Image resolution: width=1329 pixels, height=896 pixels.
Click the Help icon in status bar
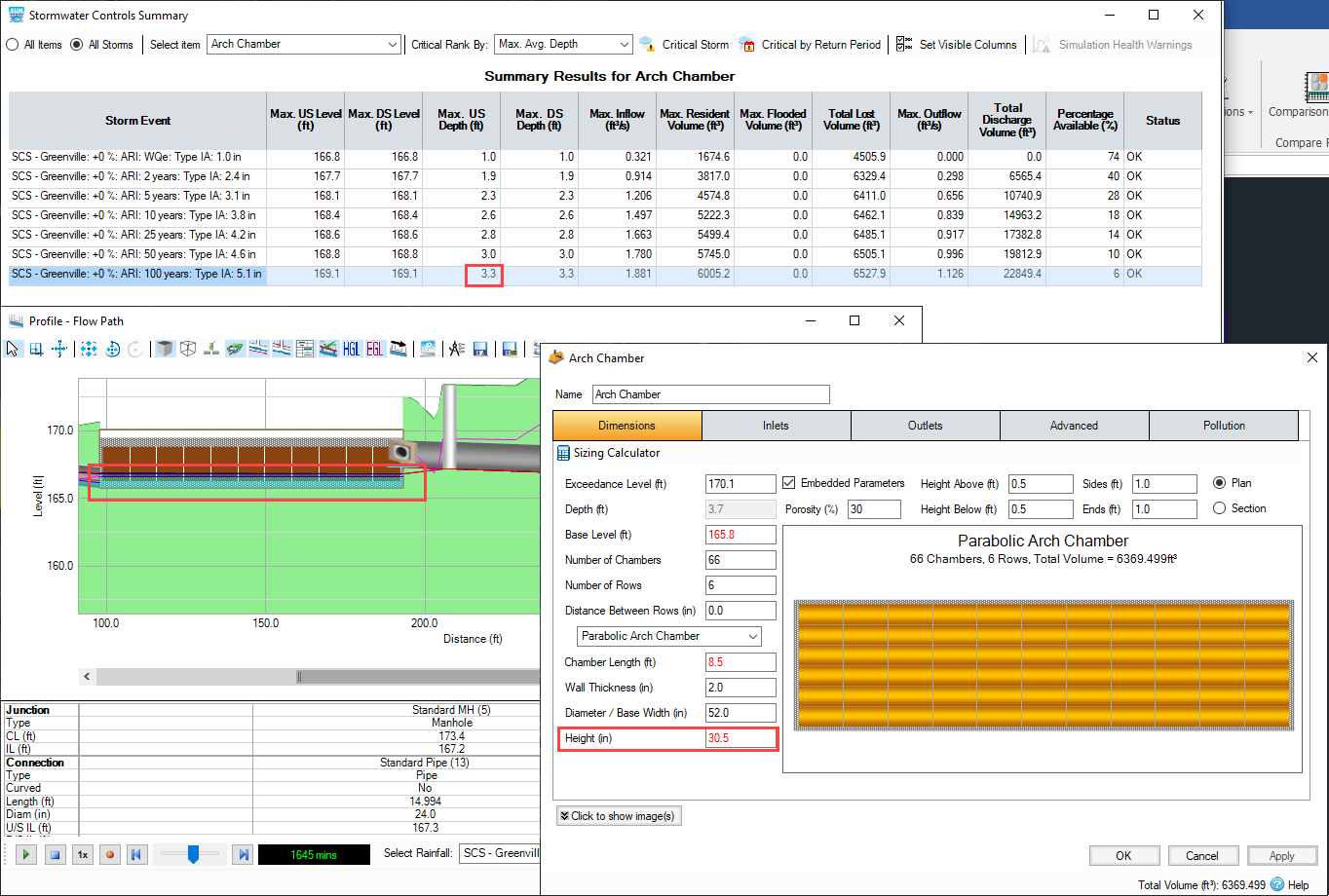(x=1276, y=885)
